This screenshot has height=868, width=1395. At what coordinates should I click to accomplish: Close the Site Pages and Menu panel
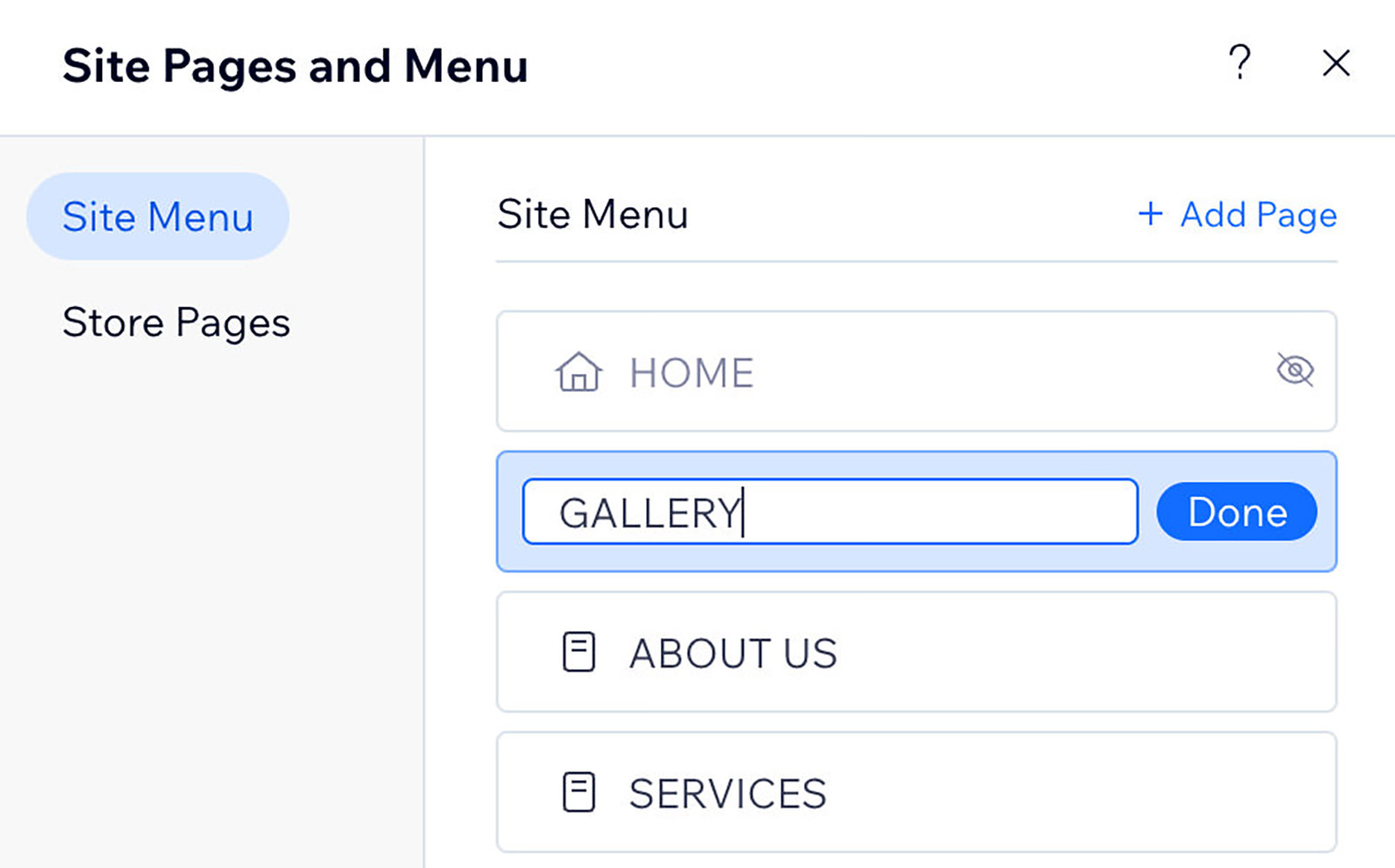(x=1336, y=63)
